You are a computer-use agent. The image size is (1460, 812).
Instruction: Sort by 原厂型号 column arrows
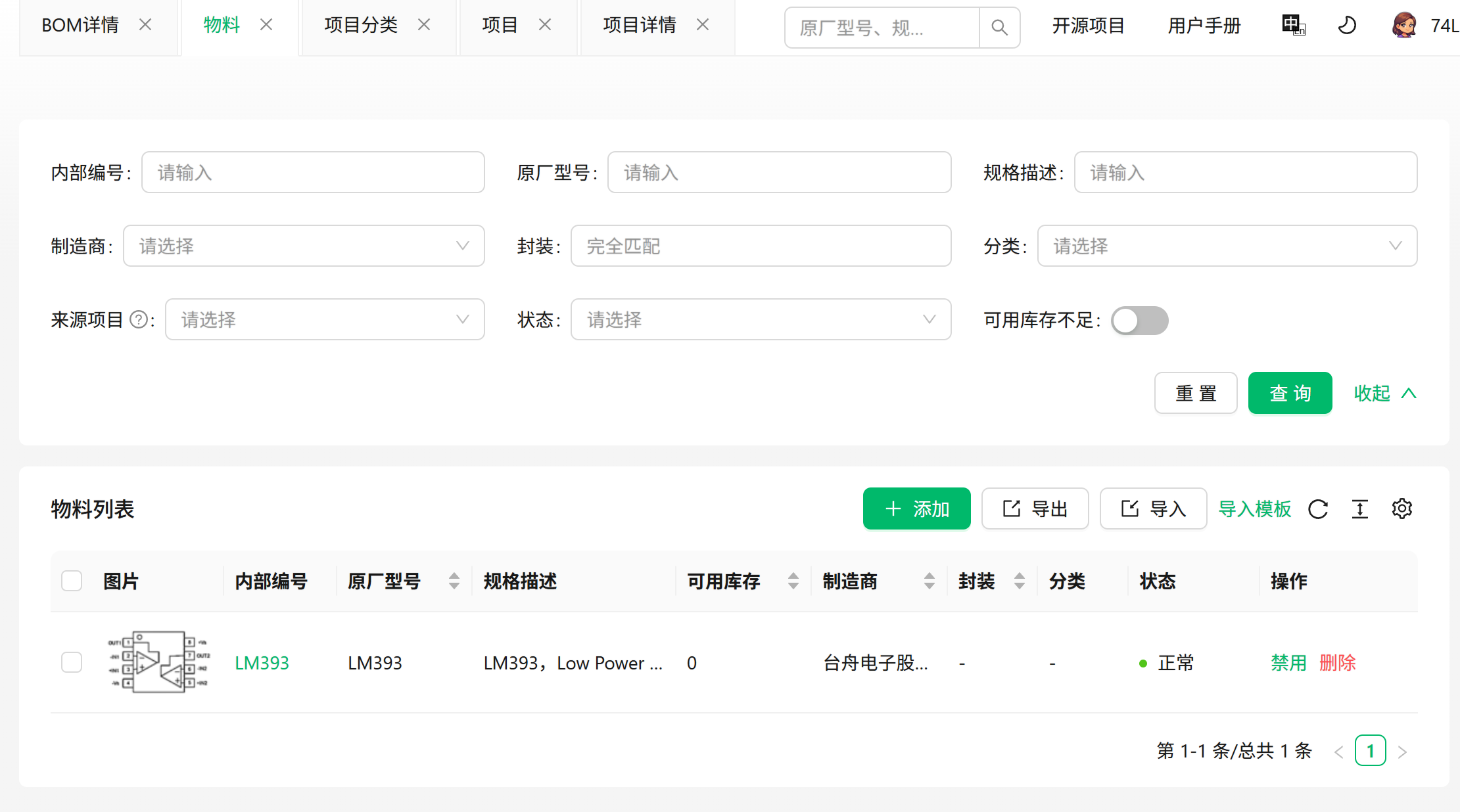[454, 581]
